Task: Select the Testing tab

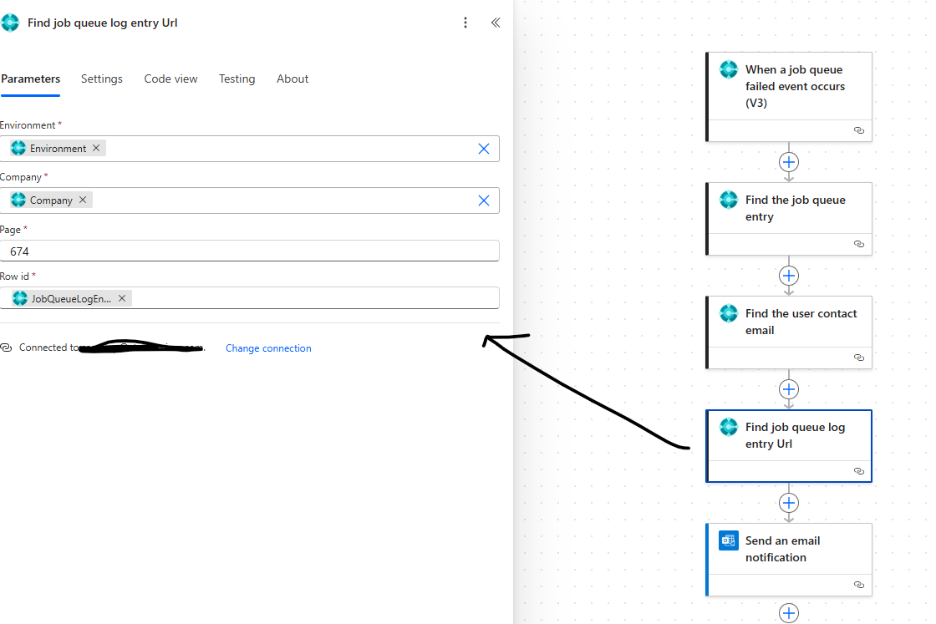Action: pos(237,79)
